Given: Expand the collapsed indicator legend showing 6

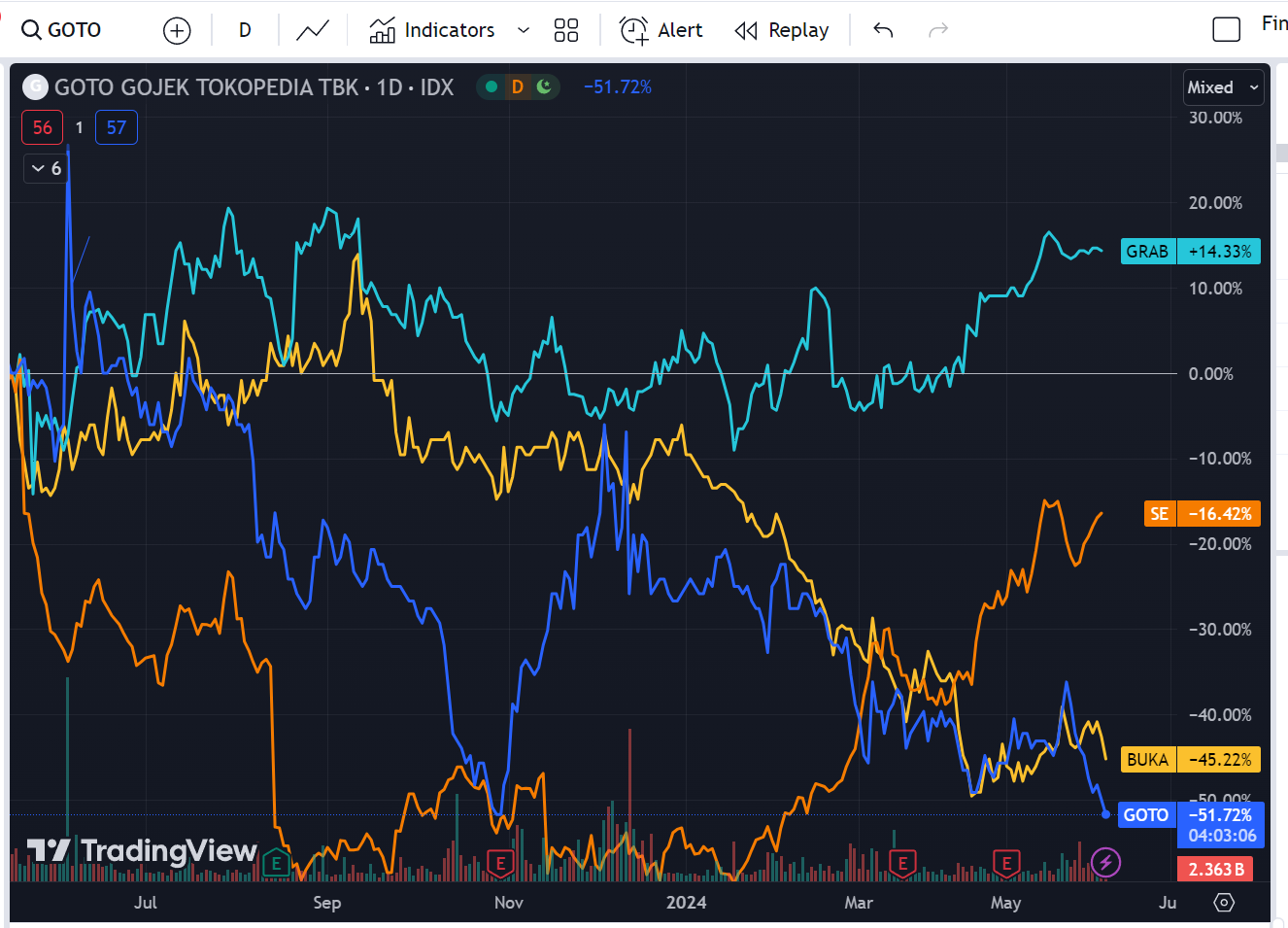Looking at the screenshot, I should coord(46,168).
